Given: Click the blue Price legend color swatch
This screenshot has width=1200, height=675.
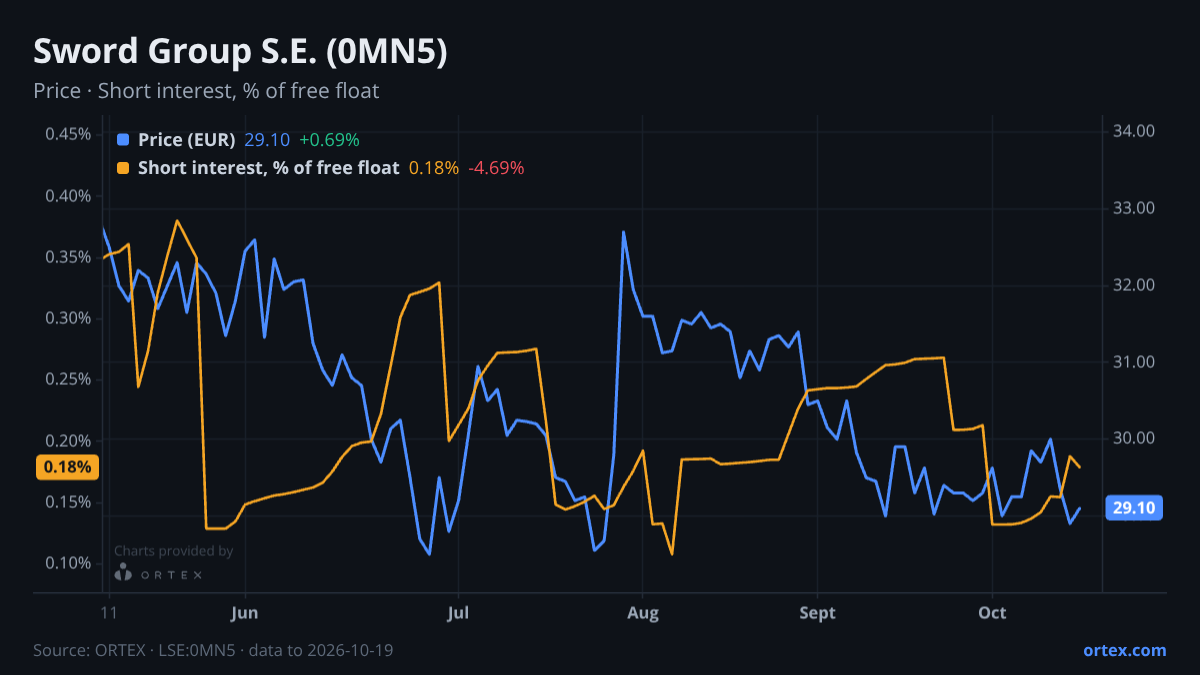Looking at the screenshot, I should point(123,140).
